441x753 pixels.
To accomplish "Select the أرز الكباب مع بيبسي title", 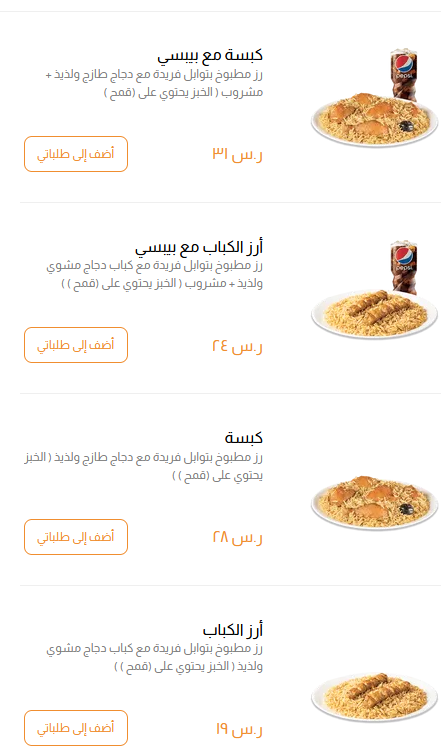I will tap(199, 247).
